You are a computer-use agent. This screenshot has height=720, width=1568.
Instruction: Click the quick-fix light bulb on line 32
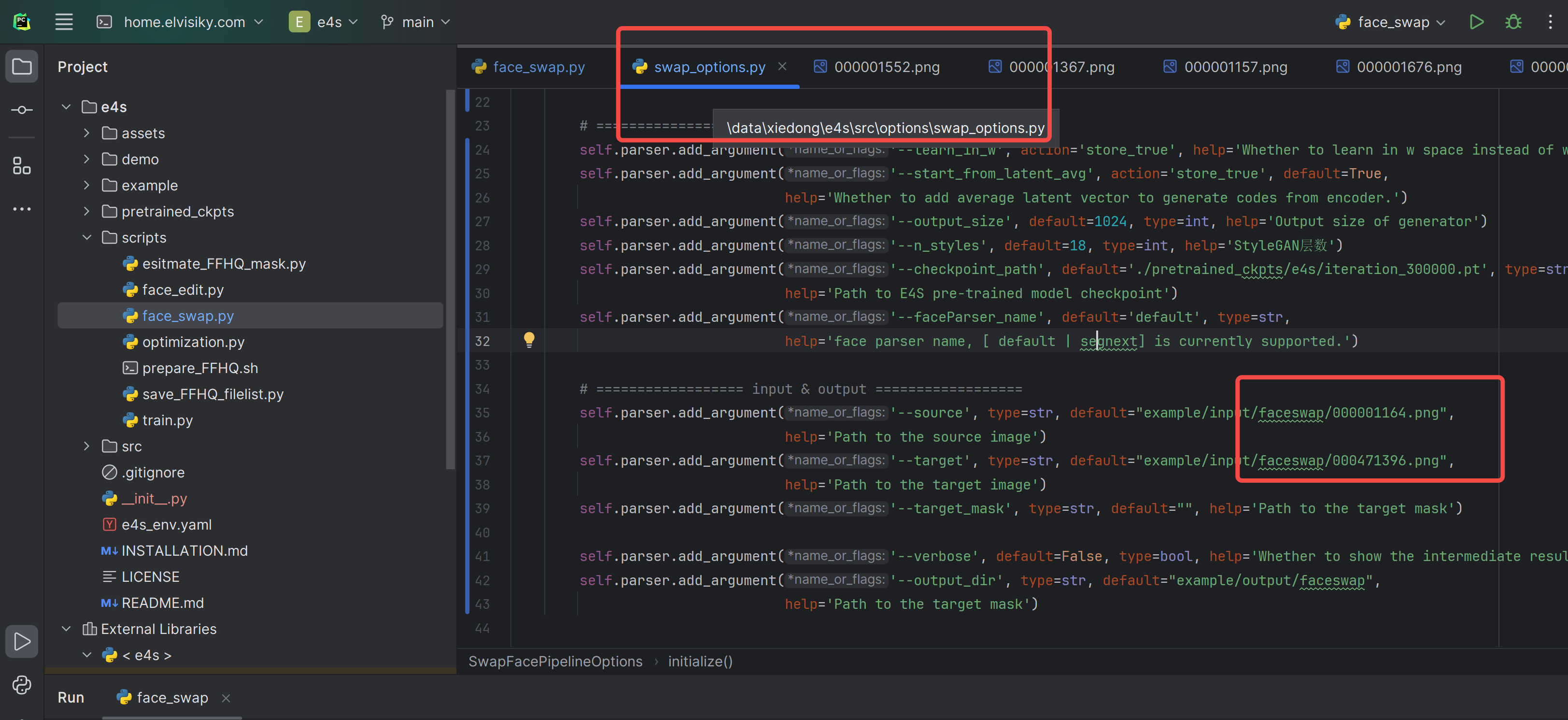(529, 340)
